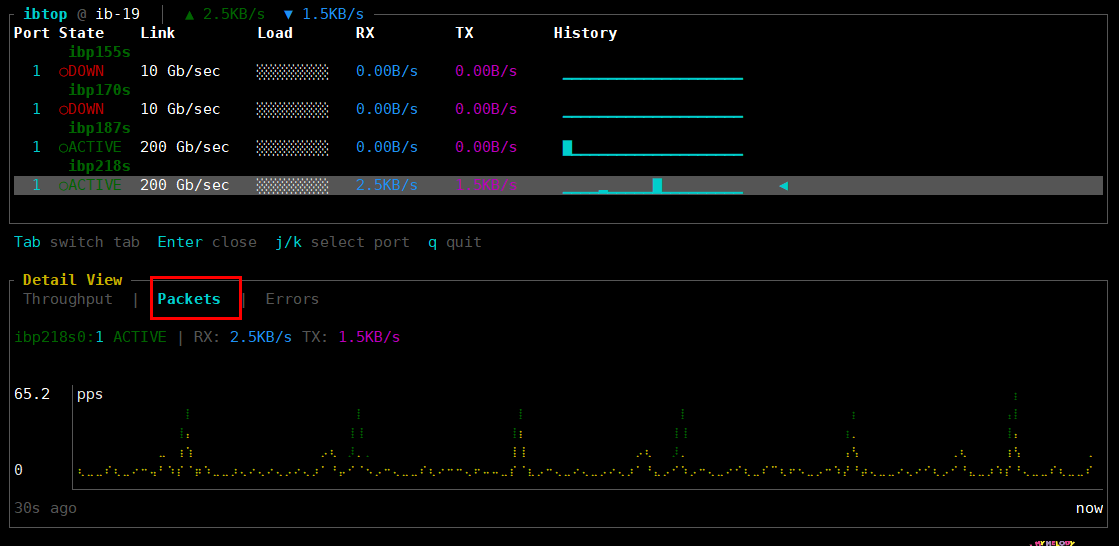Screen dimensions: 1119x546
Task: Click the cyan selection arrow on ibp218s row
Action: pos(783,186)
